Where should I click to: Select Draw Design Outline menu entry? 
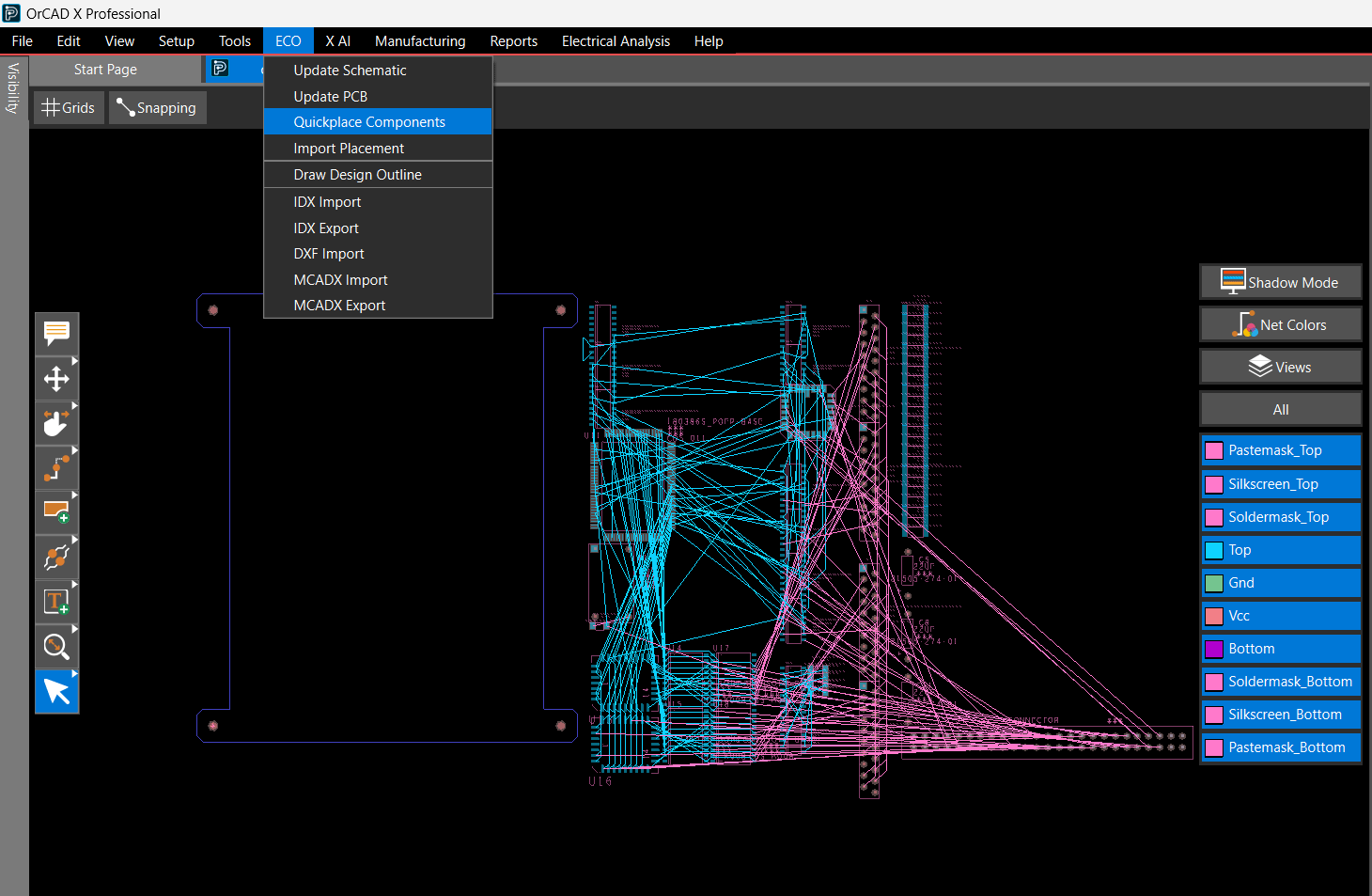[357, 175]
